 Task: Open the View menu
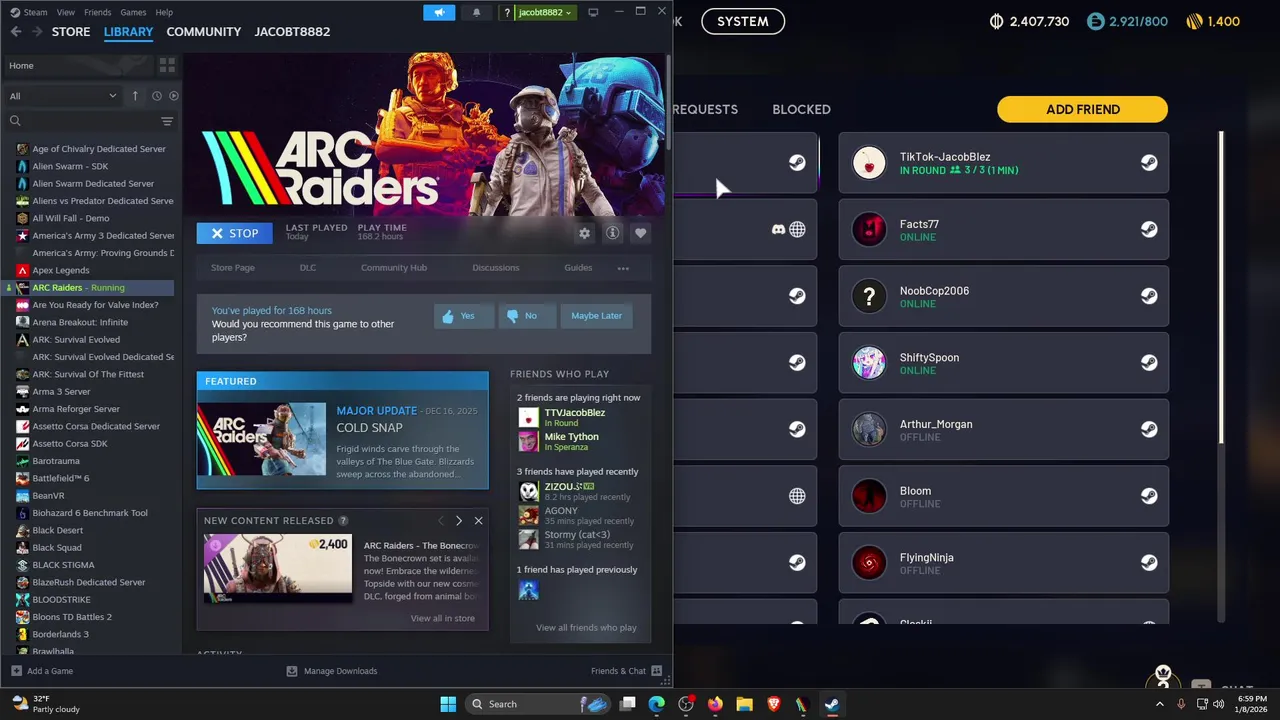pos(65,12)
